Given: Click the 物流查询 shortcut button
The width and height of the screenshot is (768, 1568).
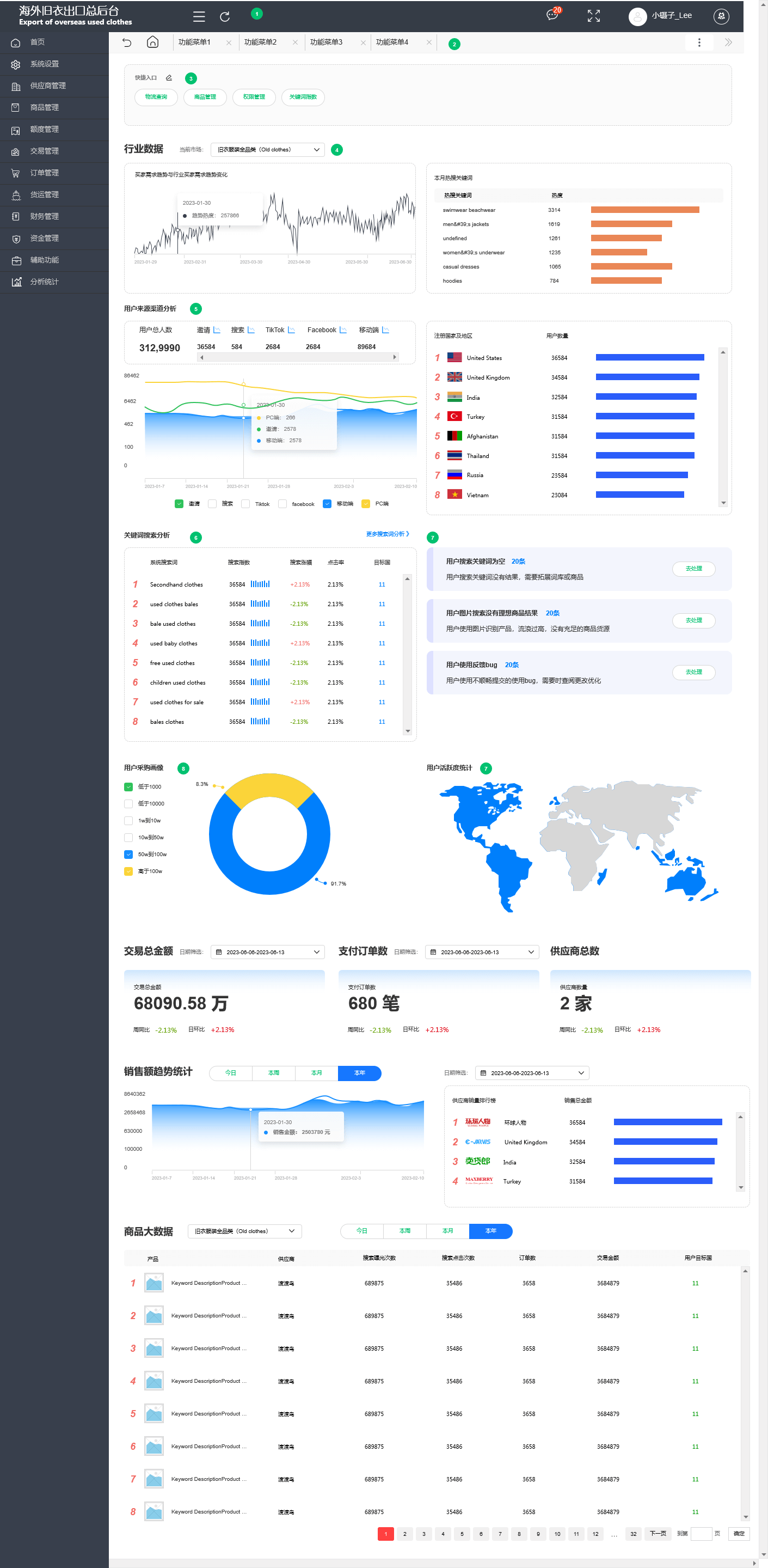Looking at the screenshot, I should click(x=156, y=97).
